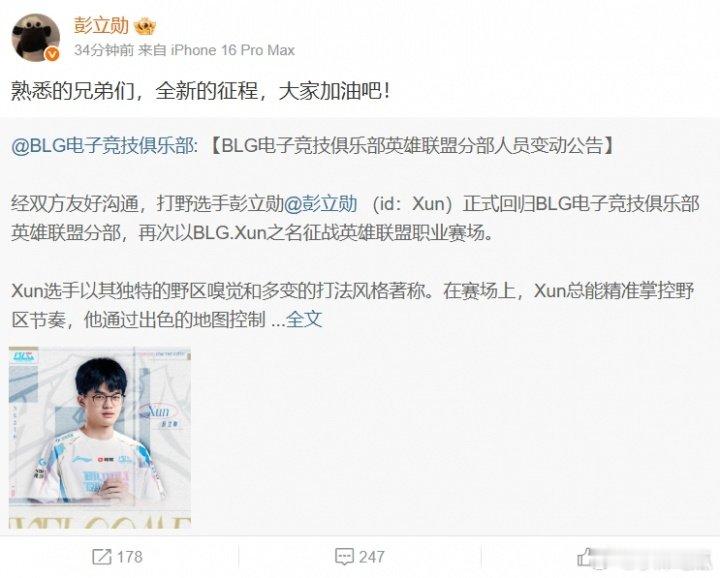The image size is (720, 578).
Task: Click the iPhone 16 Pro Max source text
Action: coord(232,50)
